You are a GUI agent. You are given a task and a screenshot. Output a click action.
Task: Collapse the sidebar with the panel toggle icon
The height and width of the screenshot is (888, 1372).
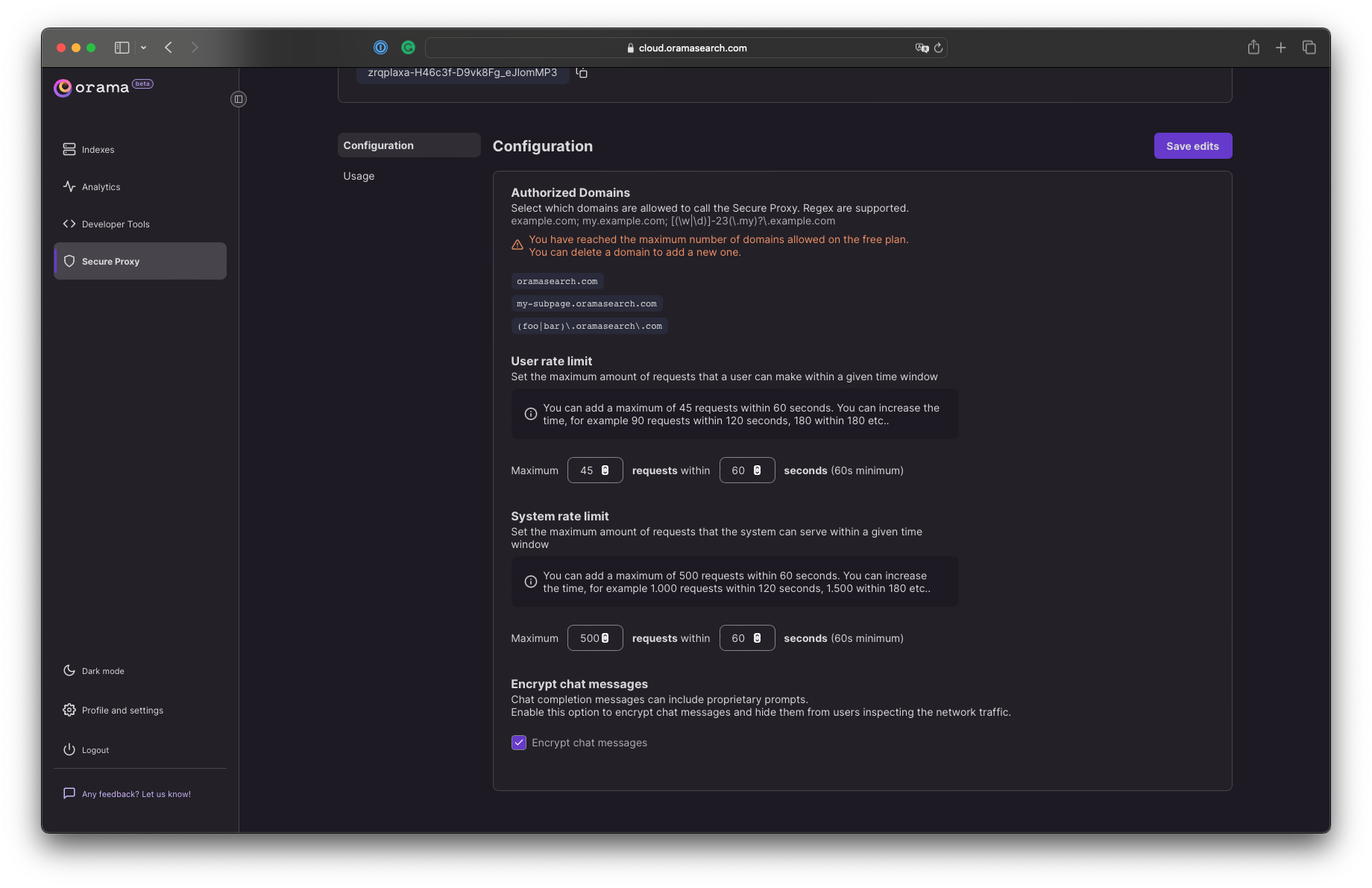pos(239,99)
